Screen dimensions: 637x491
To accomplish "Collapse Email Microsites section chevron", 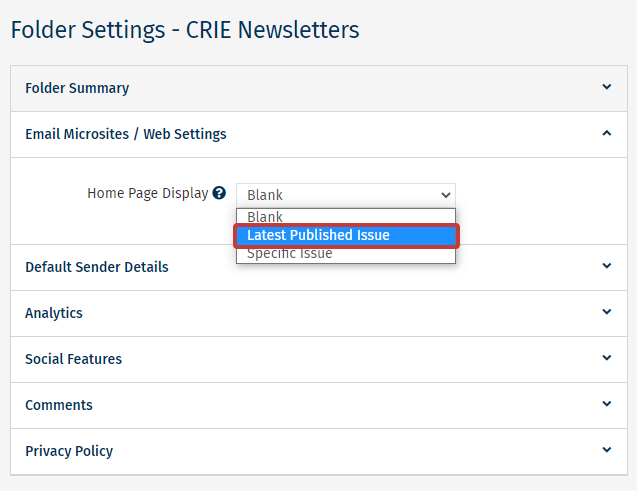I will (x=607, y=134).
